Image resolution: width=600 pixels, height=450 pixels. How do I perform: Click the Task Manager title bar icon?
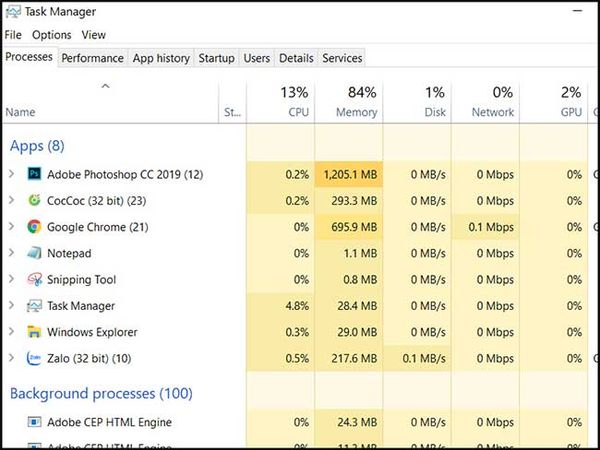pos(12,13)
